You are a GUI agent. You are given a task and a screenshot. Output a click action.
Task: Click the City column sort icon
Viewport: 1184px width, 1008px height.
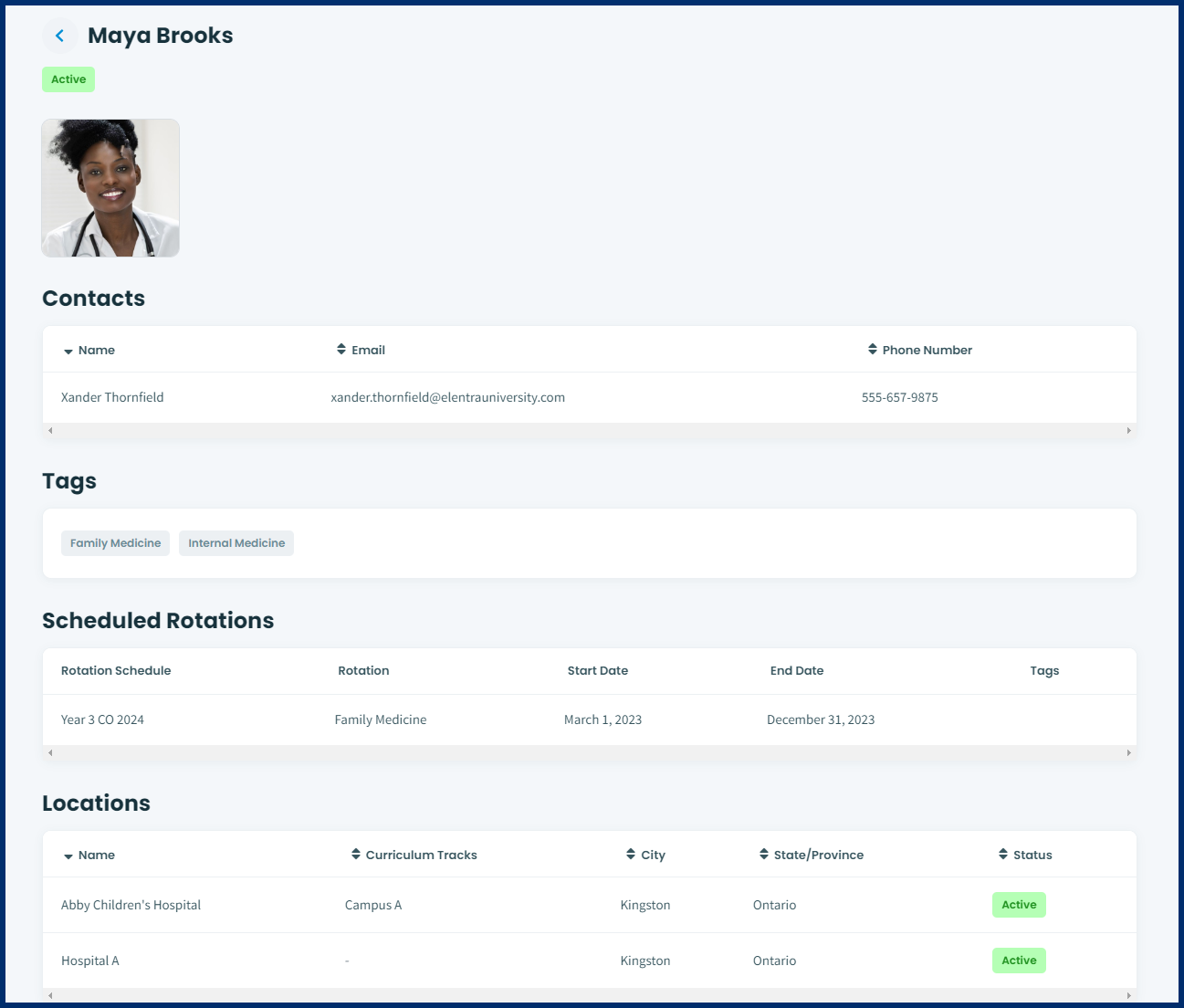[x=630, y=854]
